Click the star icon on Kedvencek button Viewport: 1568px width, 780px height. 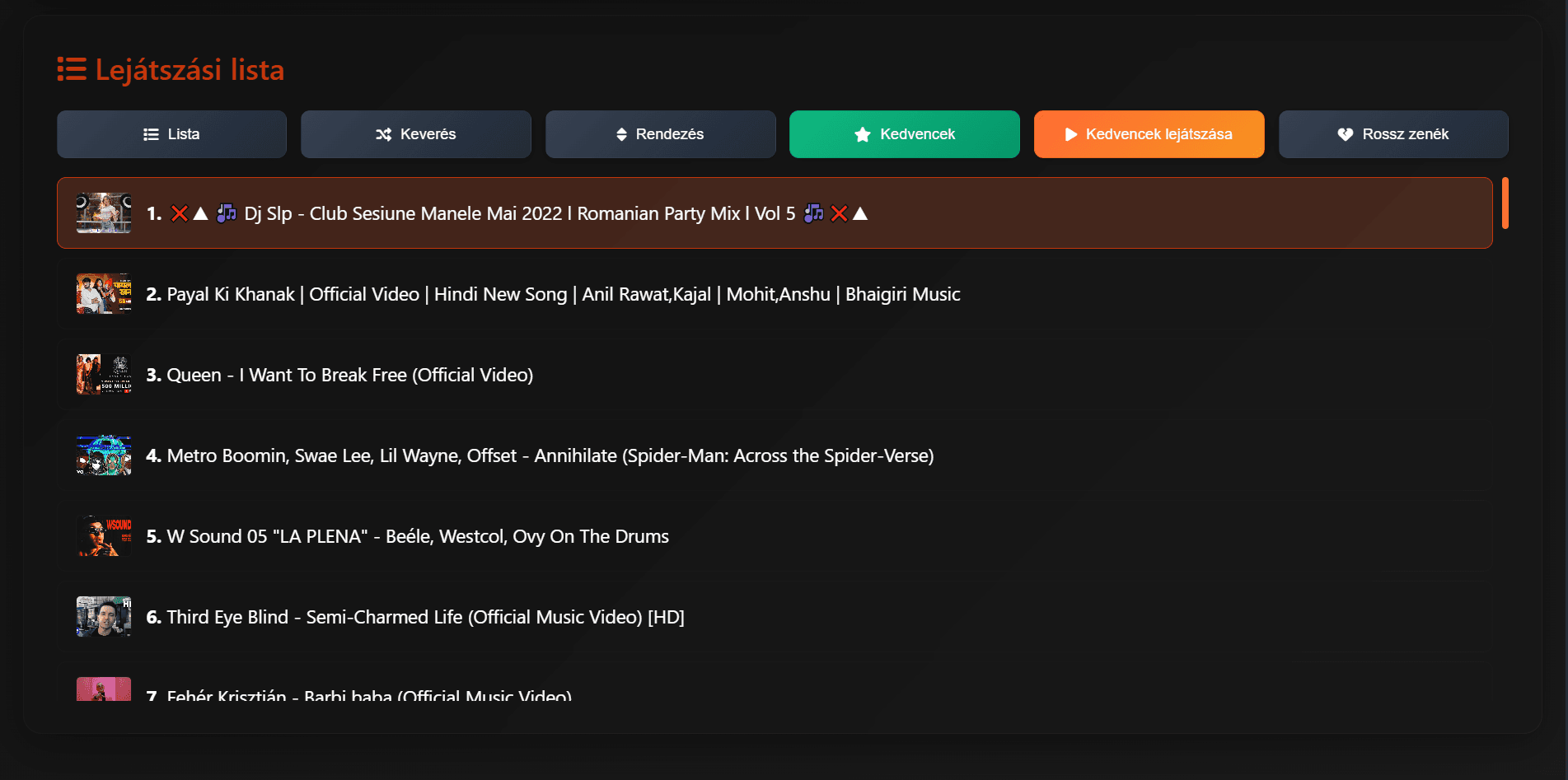coord(862,134)
